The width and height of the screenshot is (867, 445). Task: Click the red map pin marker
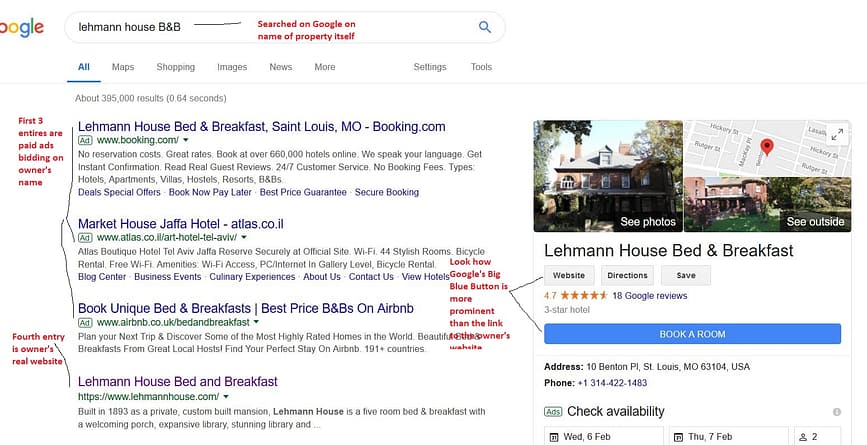click(x=766, y=148)
